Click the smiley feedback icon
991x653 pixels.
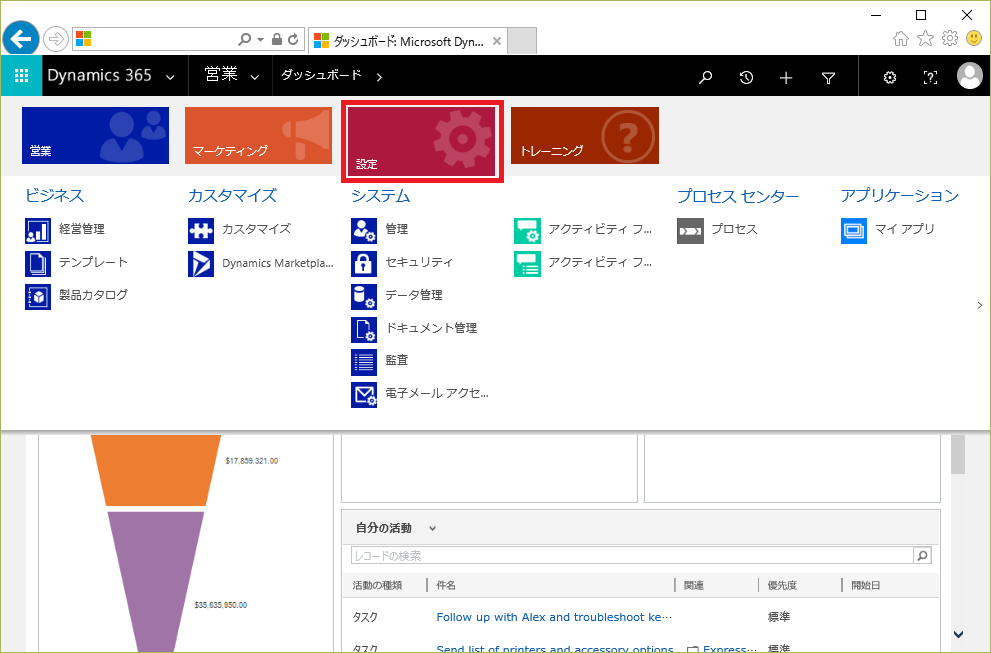pos(974,39)
